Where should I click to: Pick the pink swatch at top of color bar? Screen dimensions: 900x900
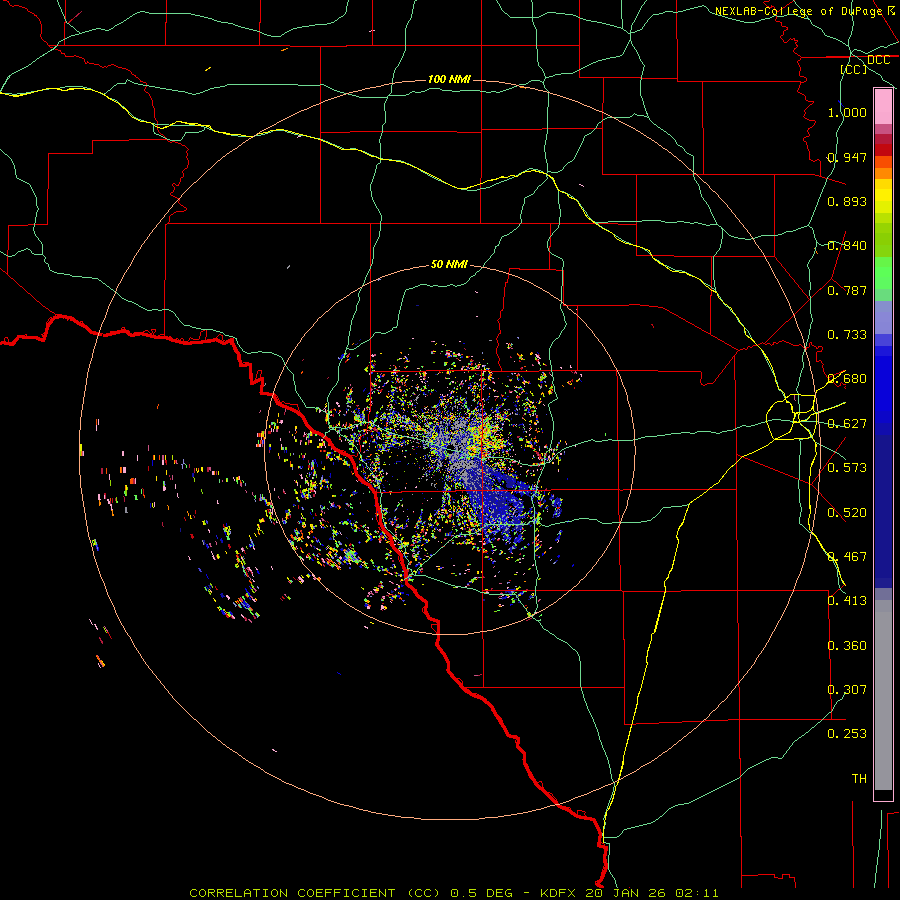click(883, 107)
